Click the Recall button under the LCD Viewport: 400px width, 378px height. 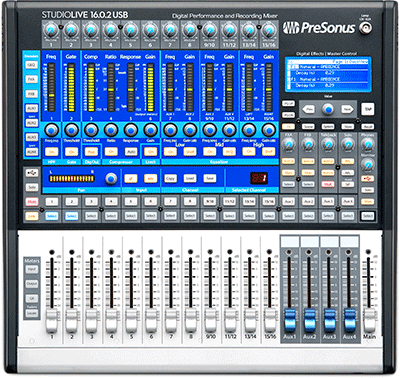click(x=367, y=127)
